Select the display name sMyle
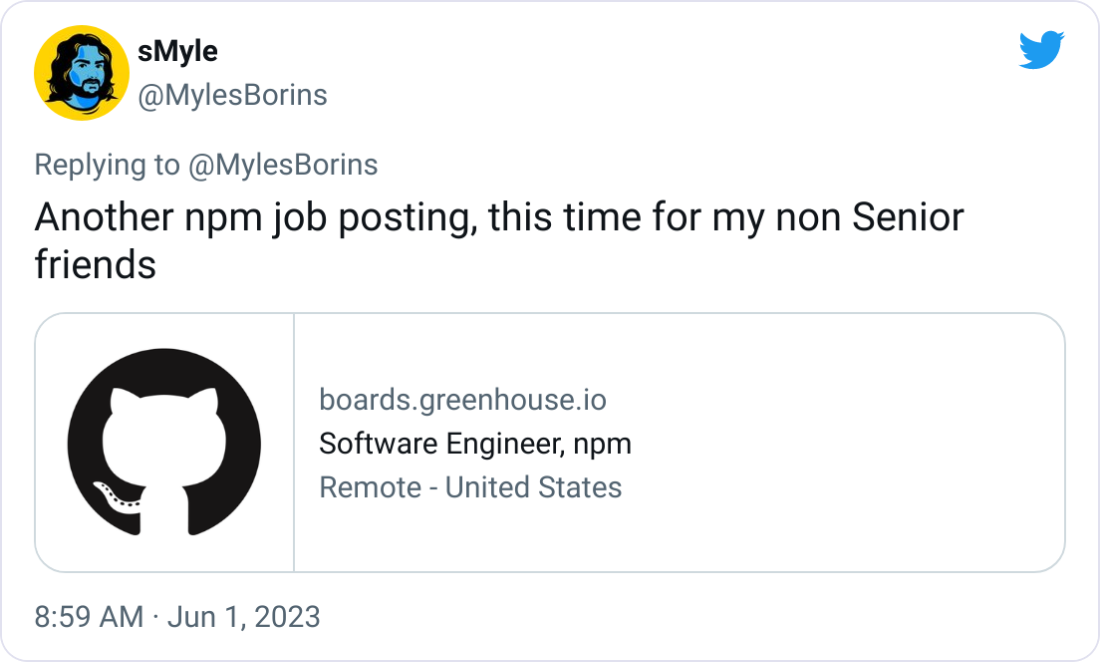The image size is (1100, 662). tap(178, 51)
